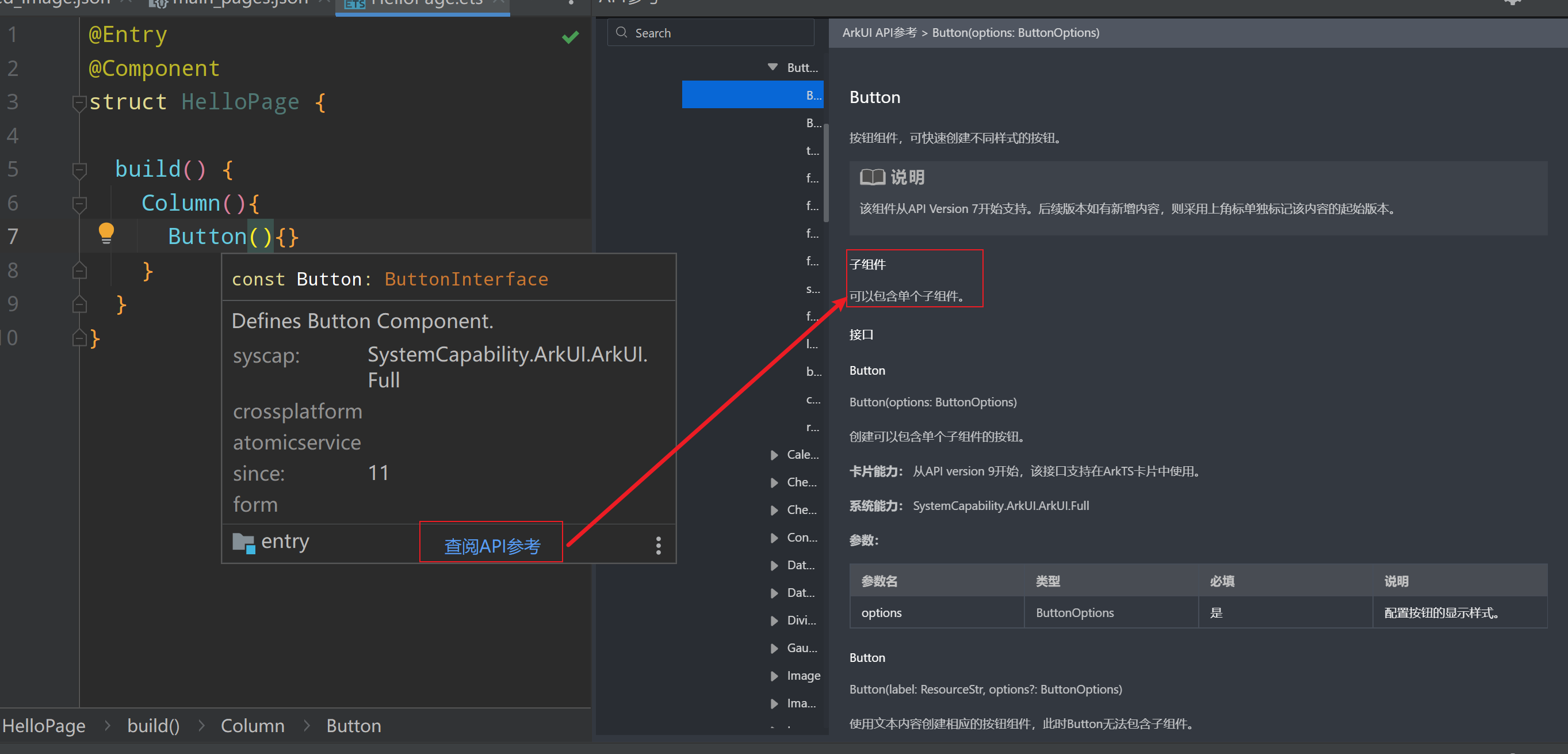The height and width of the screenshot is (754, 1568).
Task: Click the three-dot menu in tooltip popup
Action: [x=658, y=545]
